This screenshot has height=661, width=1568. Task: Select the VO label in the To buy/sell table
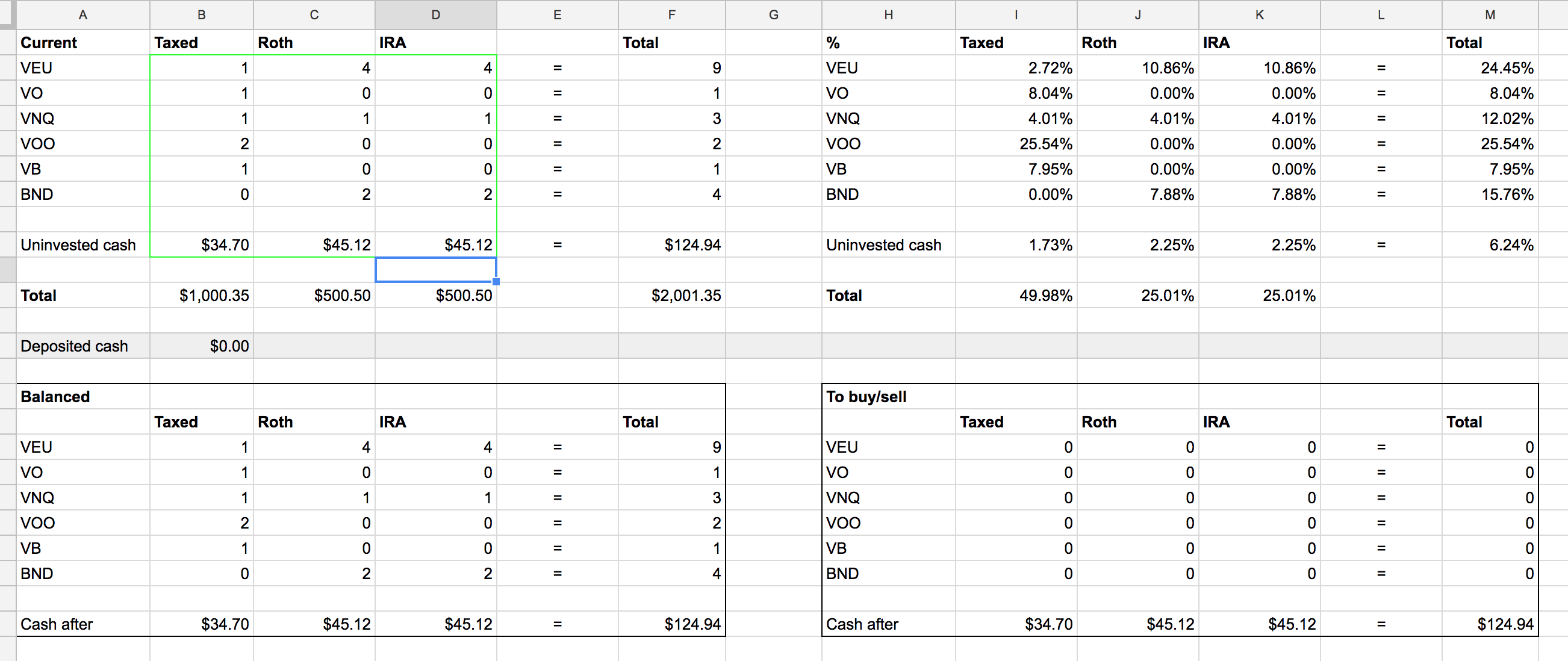(x=837, y=473)
